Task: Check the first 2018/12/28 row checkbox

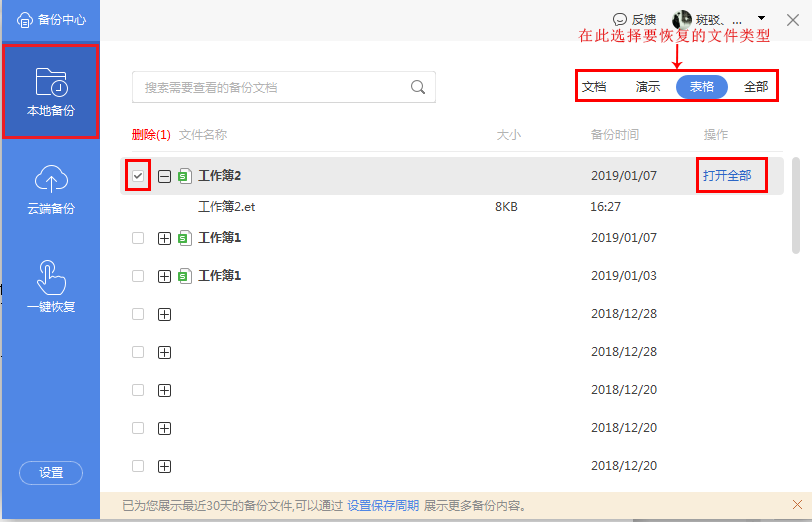Action: coord(138,314)
